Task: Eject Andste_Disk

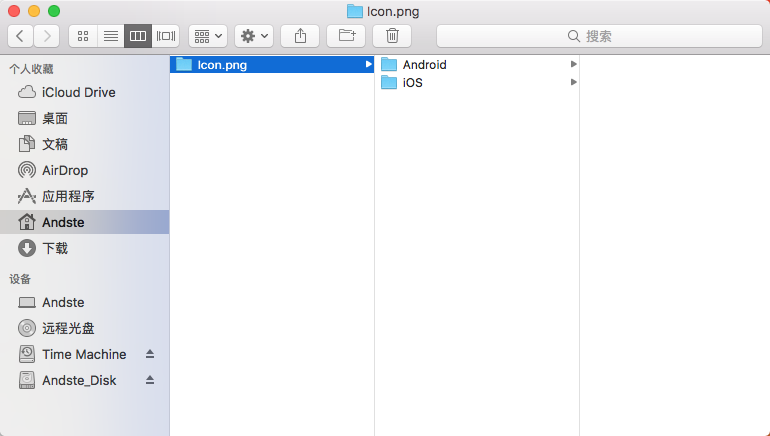Action: pos(150,380)
